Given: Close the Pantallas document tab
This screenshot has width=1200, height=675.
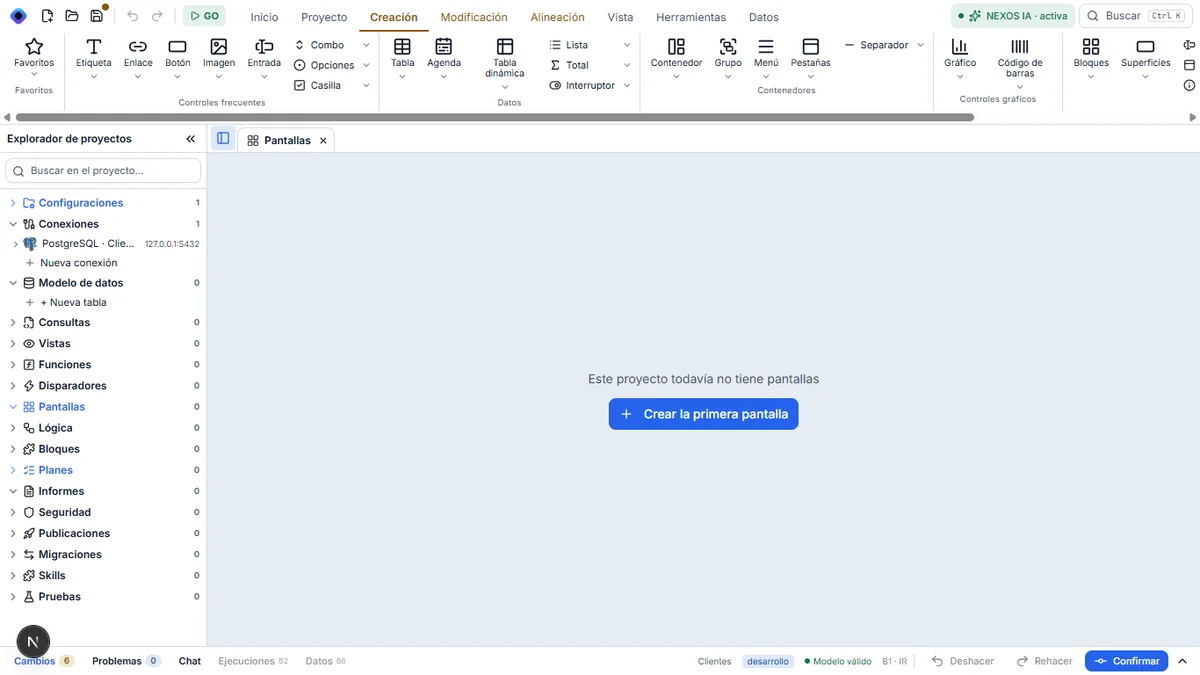Looking at the screenshot, I should pos(323,141).
